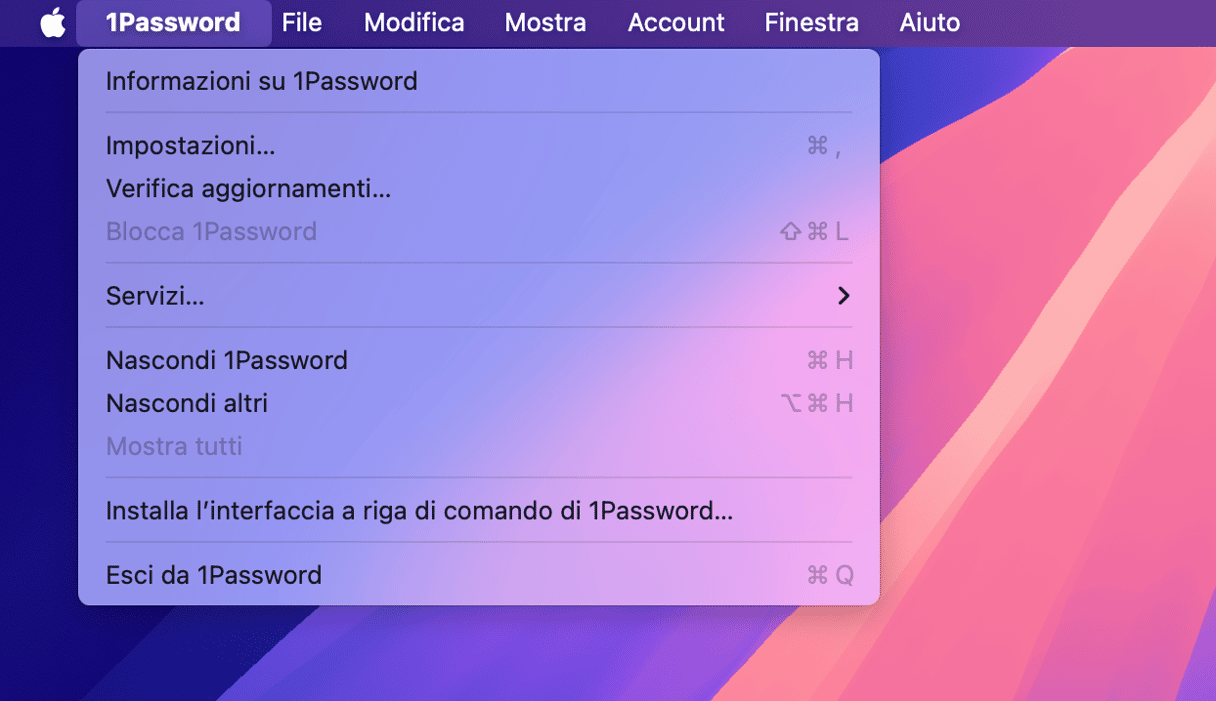Screen dimensions: 1216x701
Task: Select Nascondi 1Password
Action: point(227,360)
